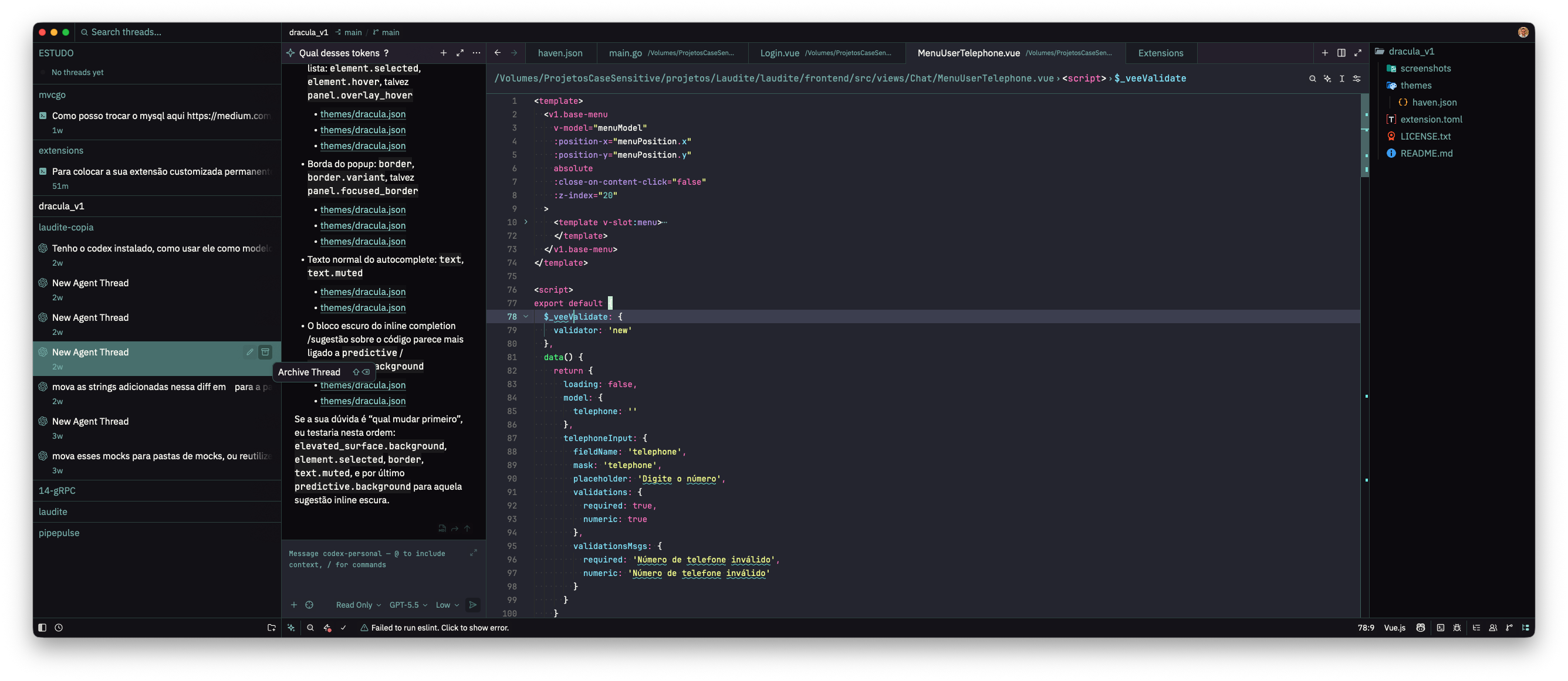Image resolution: width=1568 pixels, height=681 pixels.
Task: Expand folded template v-slot:menu line
Action: click(x=526, y=222)
